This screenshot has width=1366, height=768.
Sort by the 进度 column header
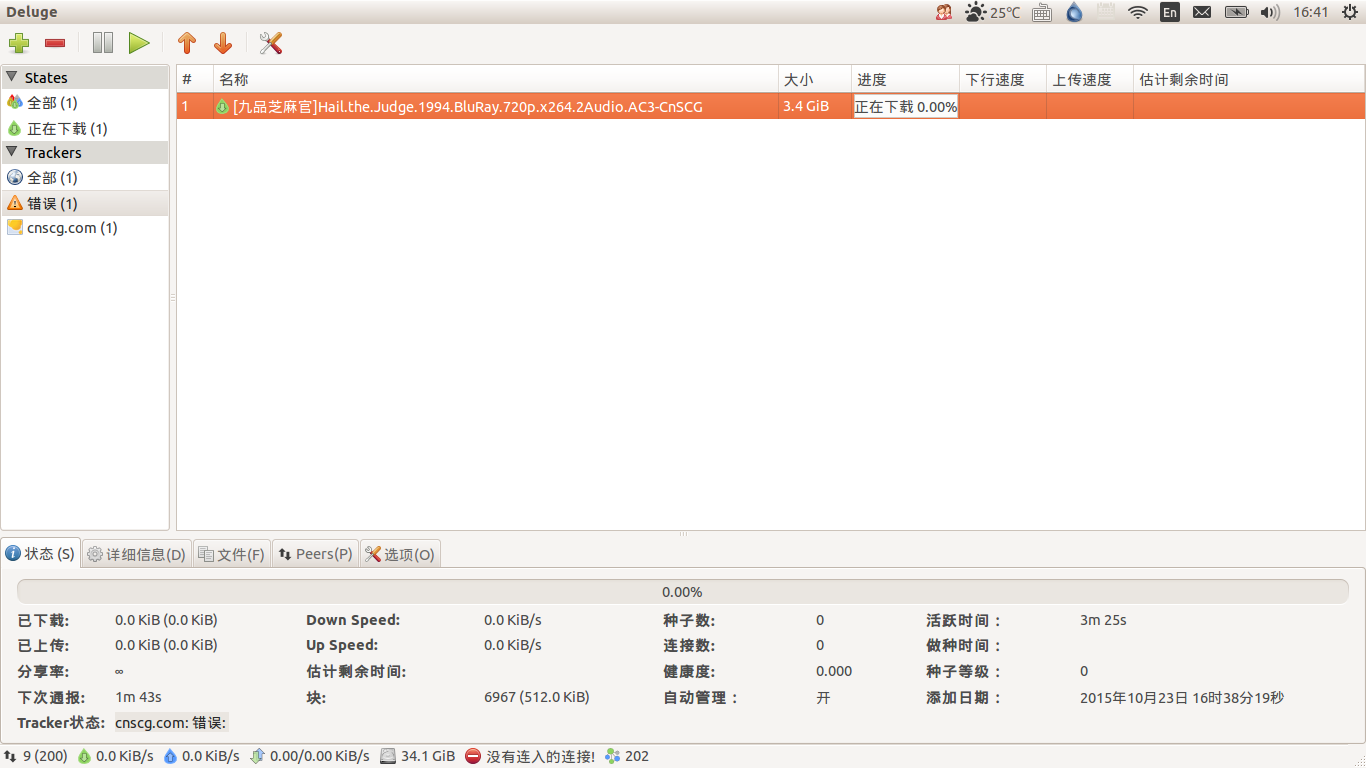coord(906,79)
